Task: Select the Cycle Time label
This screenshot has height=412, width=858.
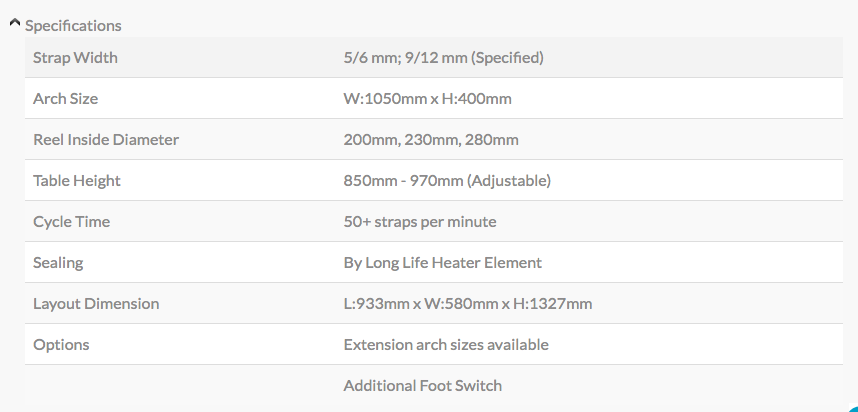Action: coord(72,222)
